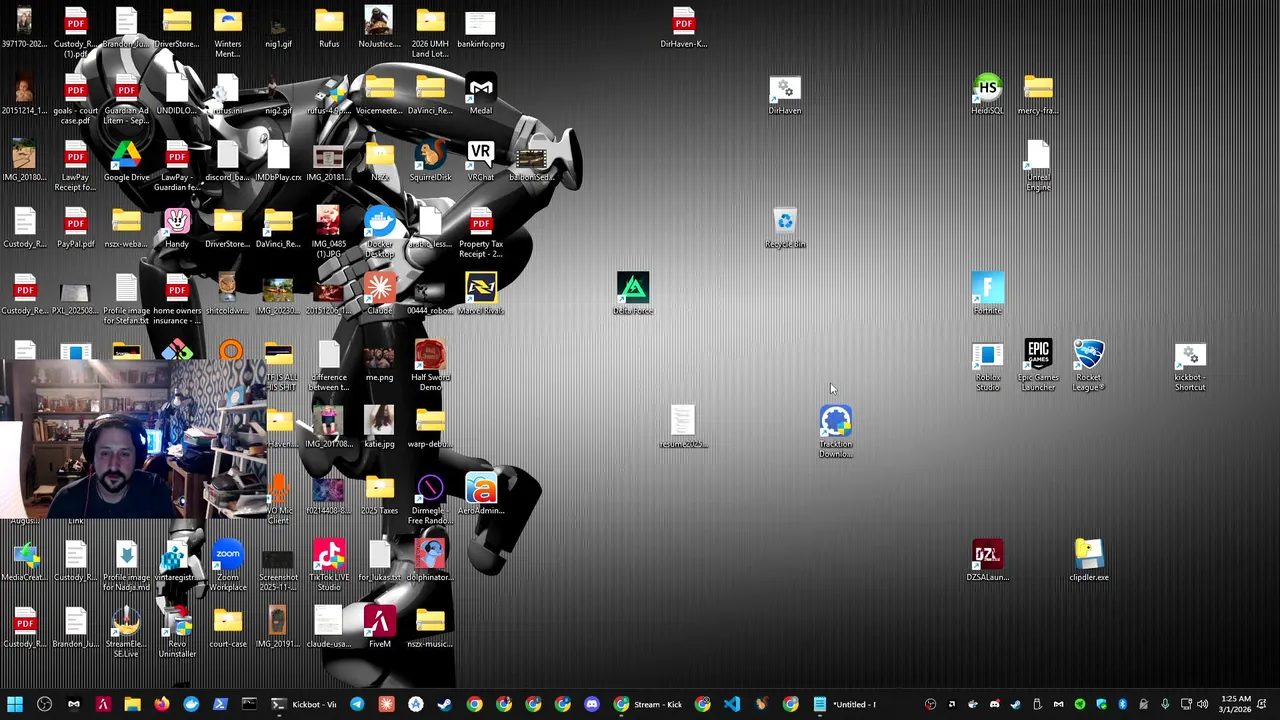Open Bluetooth tray icon

click(x=1122, y=704)
